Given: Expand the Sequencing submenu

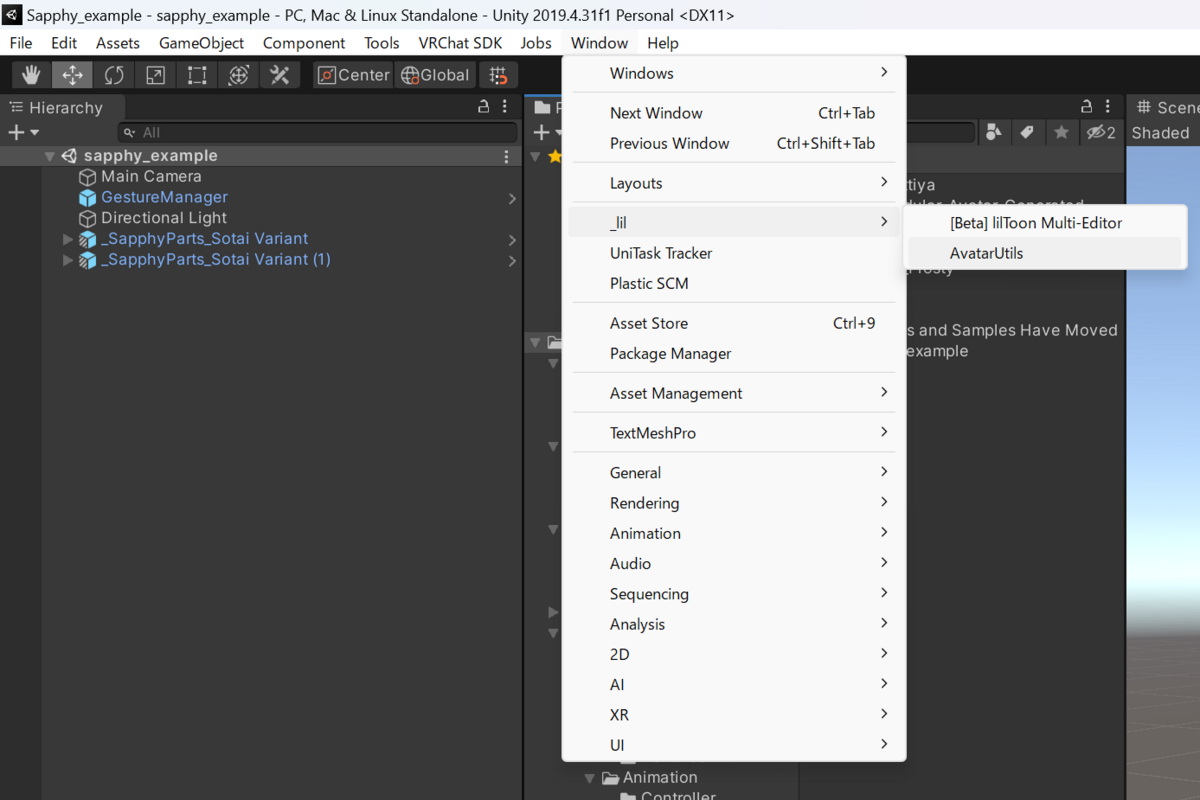Looking at the screenshot, I should point(735,593).
